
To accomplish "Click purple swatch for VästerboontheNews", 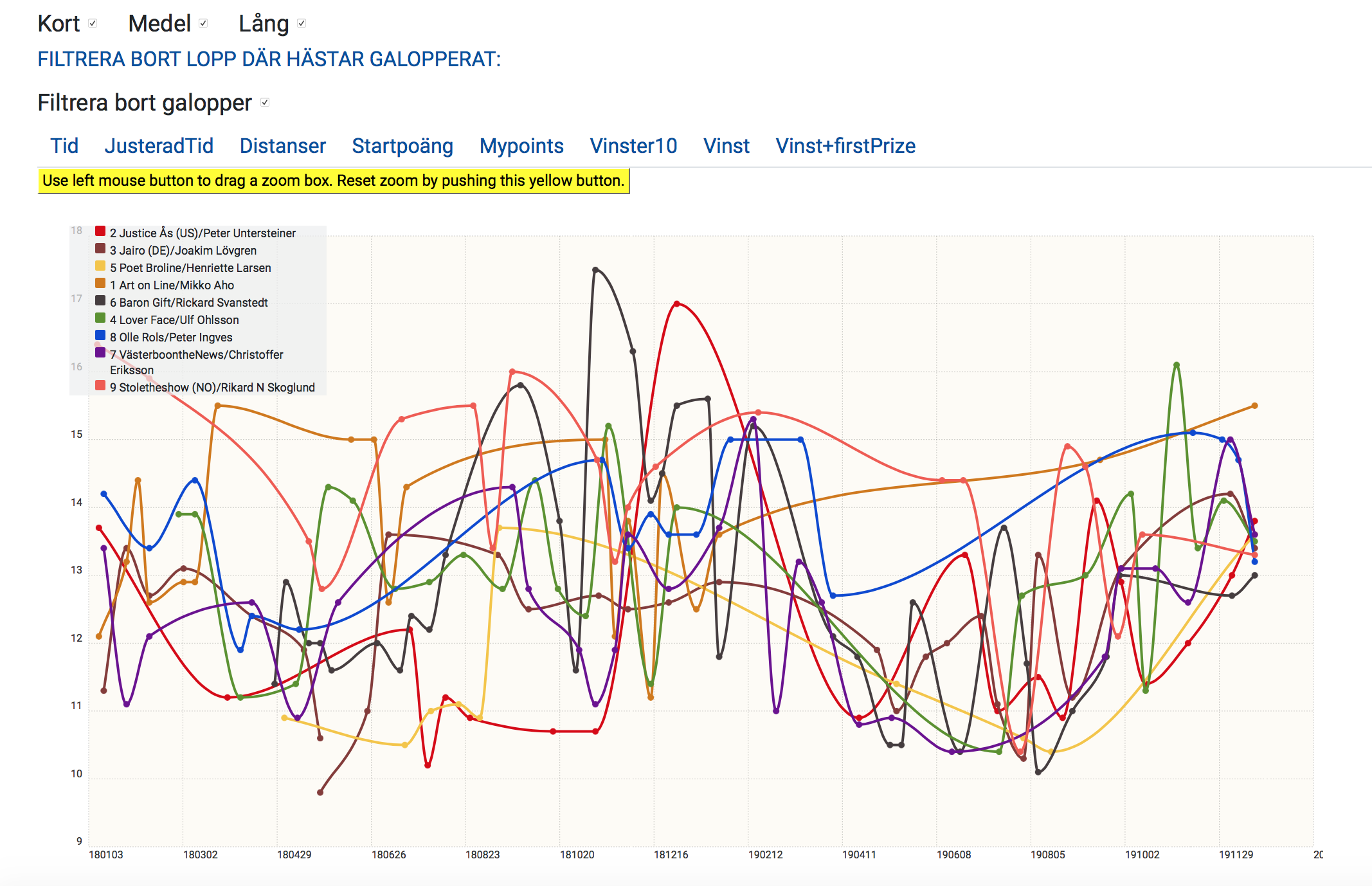I will tap(100, 353).
